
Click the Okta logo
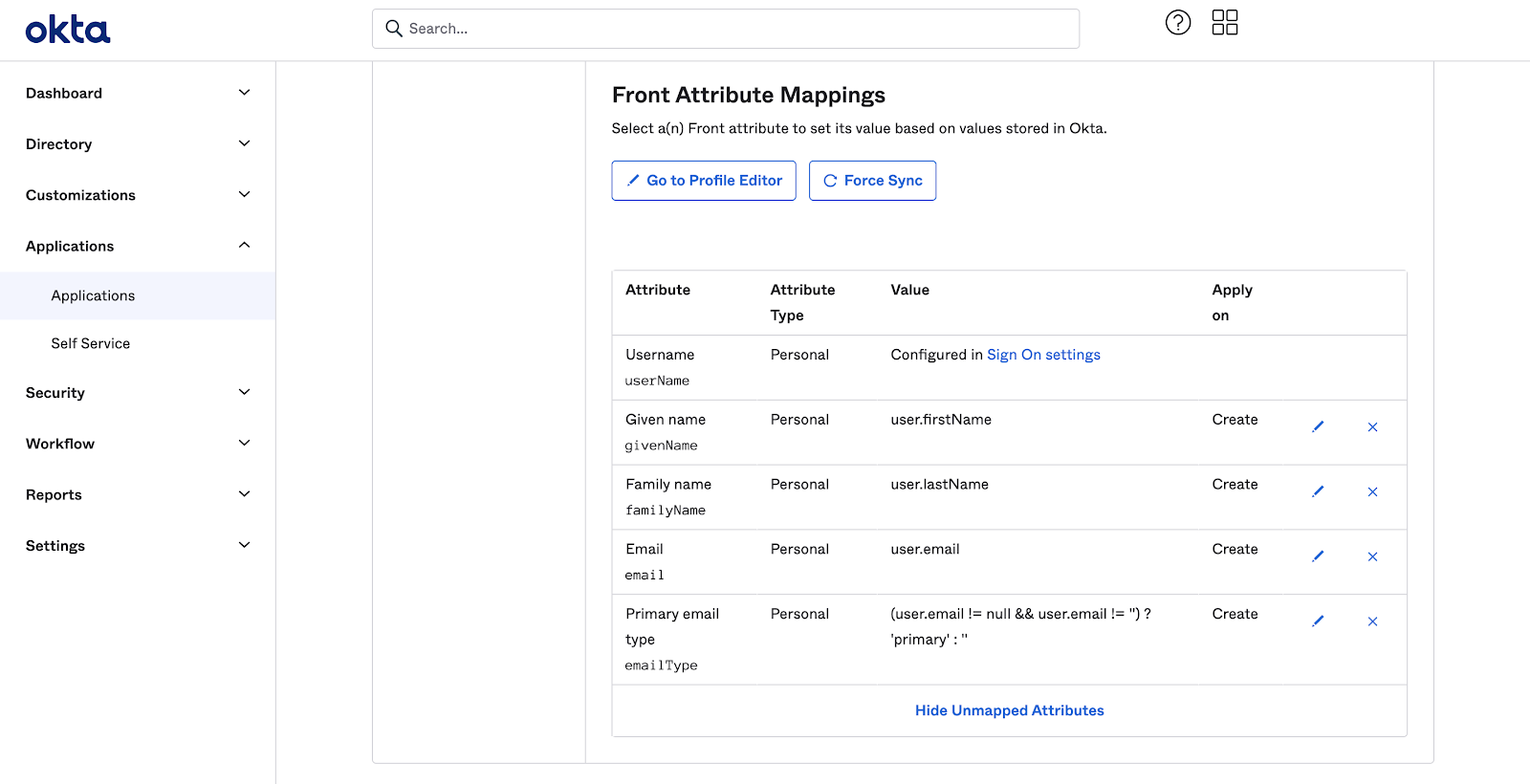pos(68,30)
